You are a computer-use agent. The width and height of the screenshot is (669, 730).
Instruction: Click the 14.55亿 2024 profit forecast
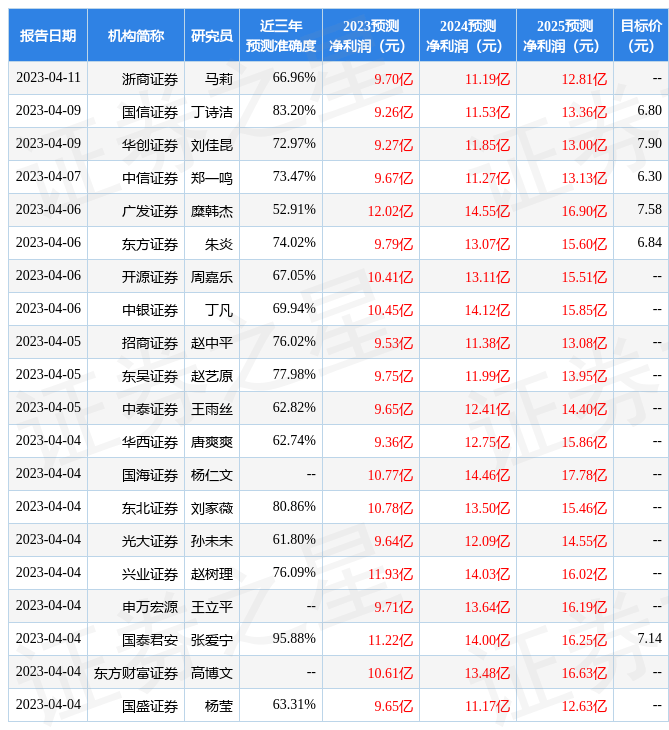pos(487,211)
